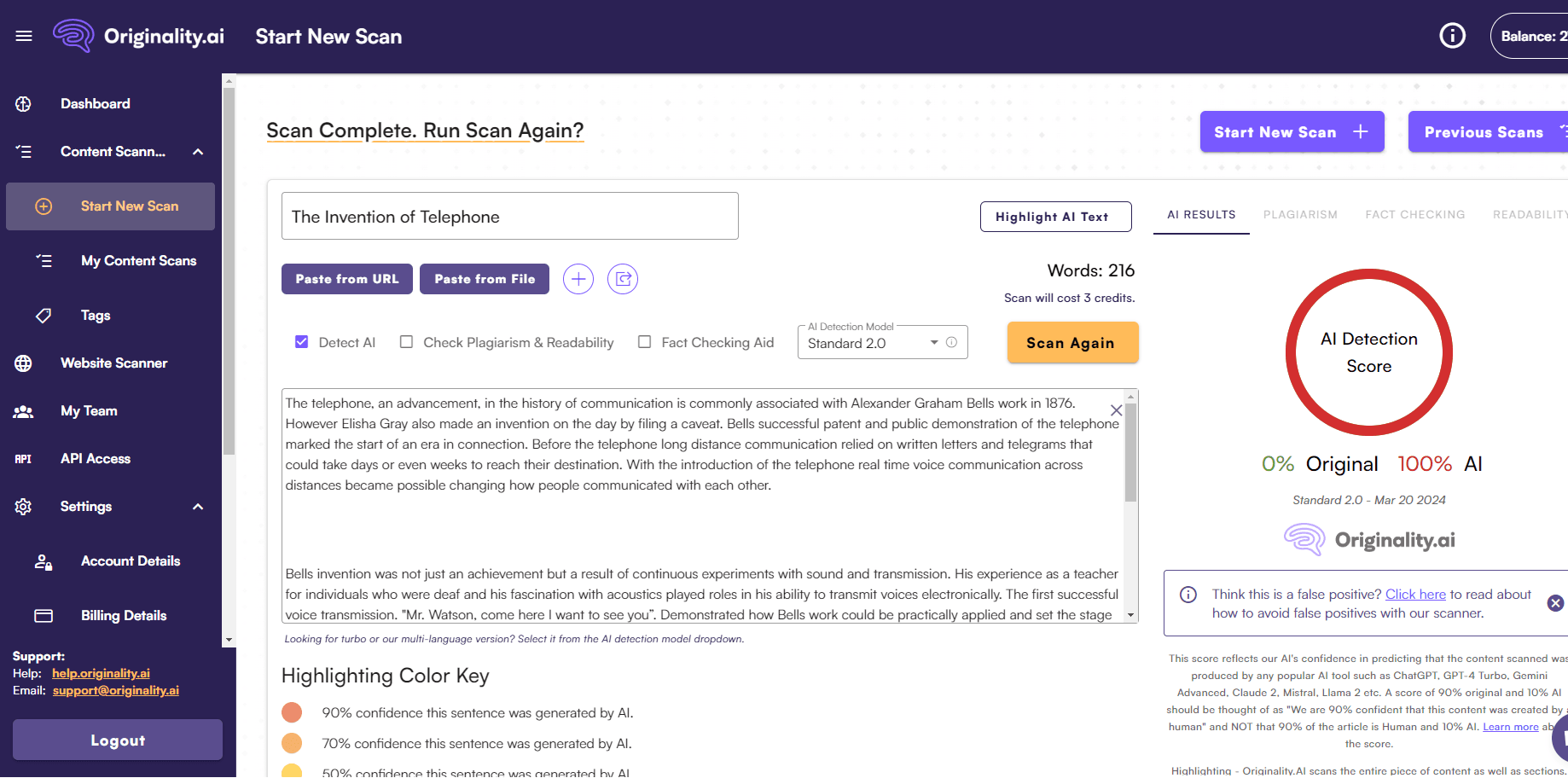Clear text with the X icon in text box
This screenshot has width=1568, height=778.
tap(1116, 410)
